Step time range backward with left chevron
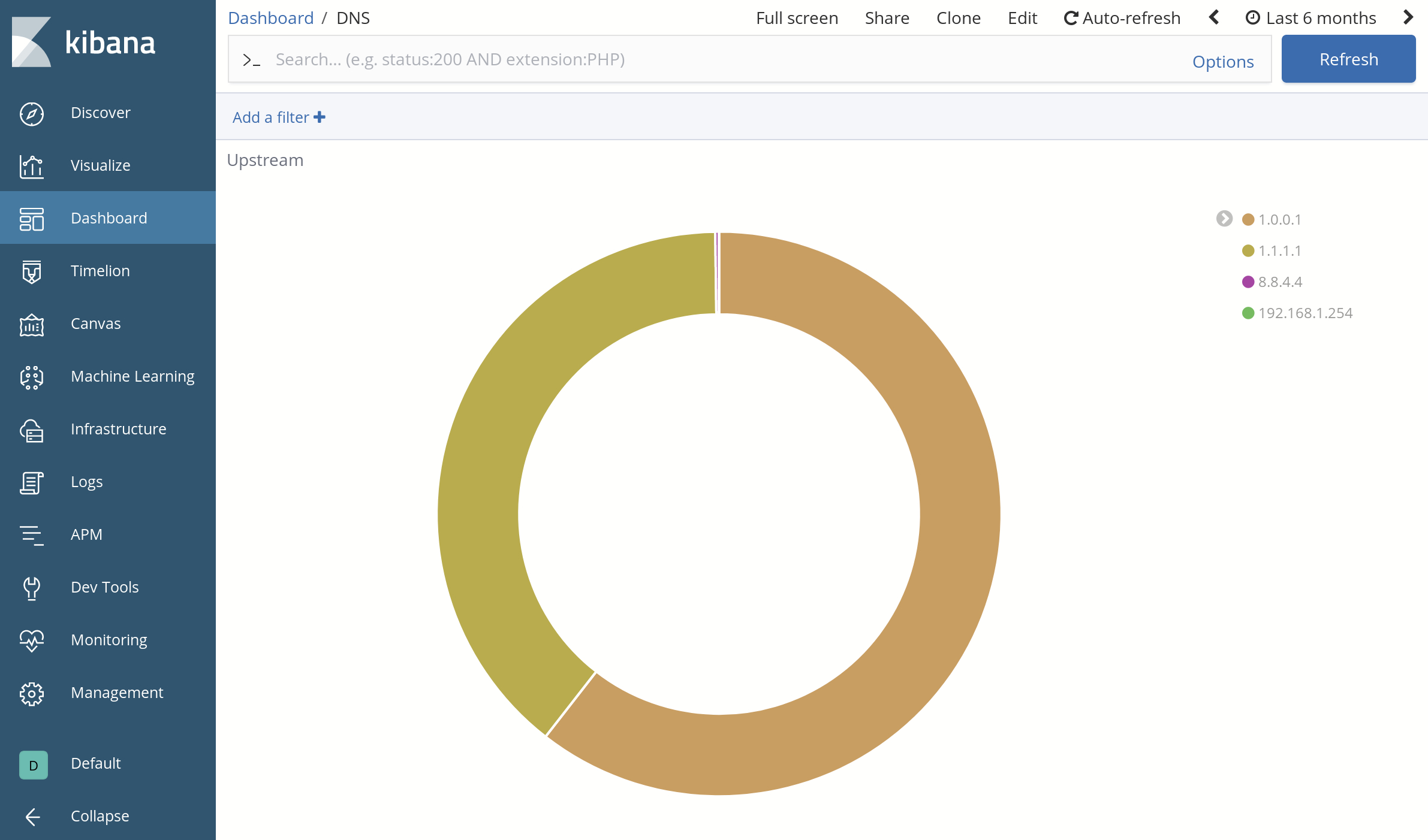Viewport: 1428px width, 840px height. tap(1214, 17)
